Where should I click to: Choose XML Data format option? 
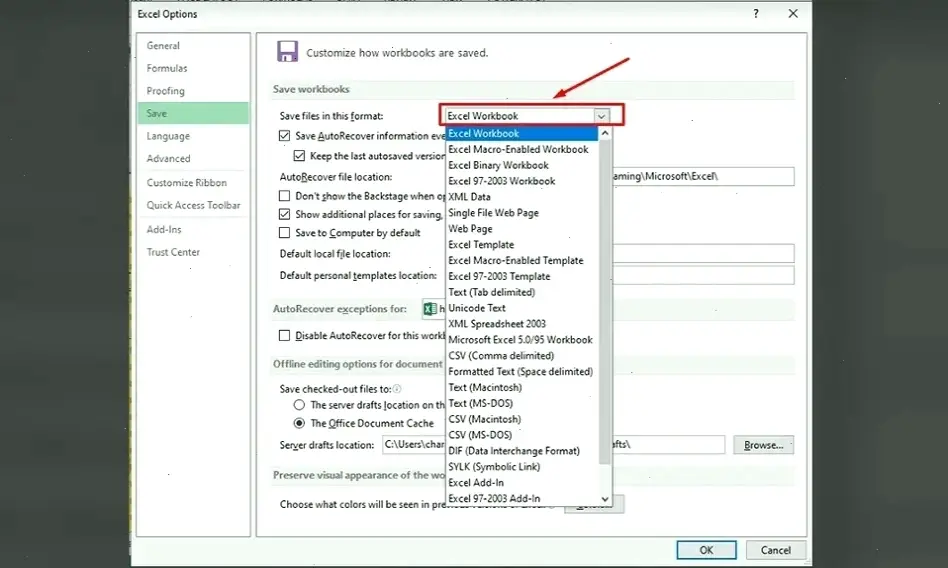click(522, 197)
